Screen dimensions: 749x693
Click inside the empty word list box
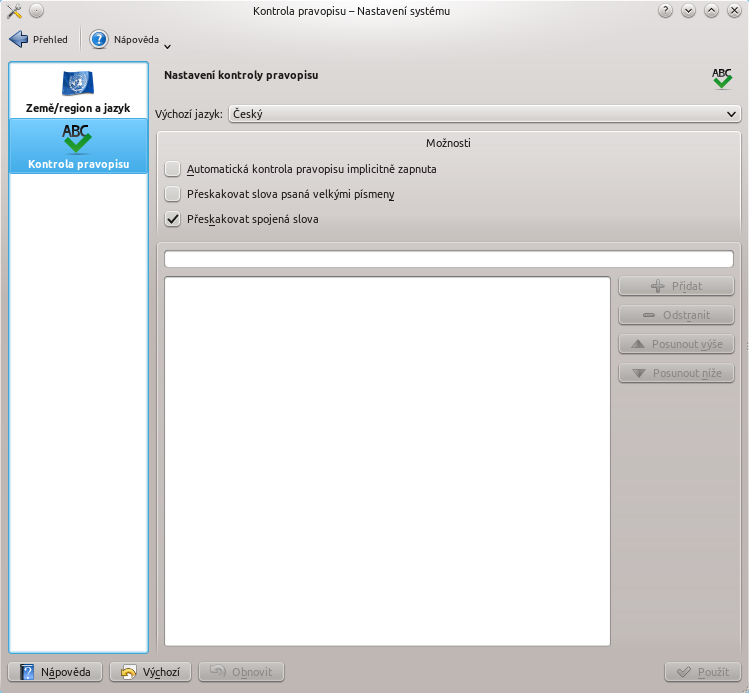point(387,461)
